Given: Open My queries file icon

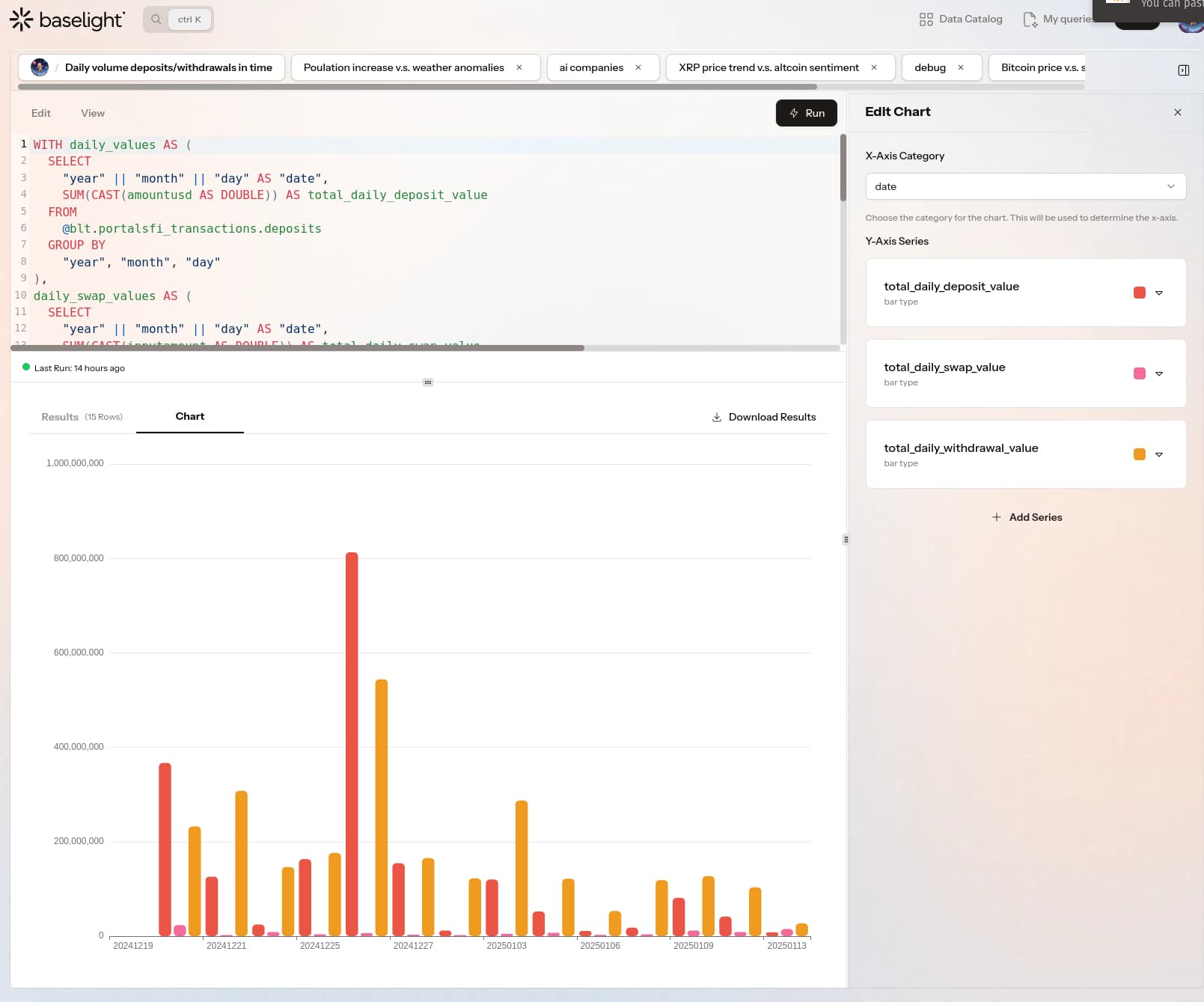Looking at the screenshot, I should tap(1030, 19).
